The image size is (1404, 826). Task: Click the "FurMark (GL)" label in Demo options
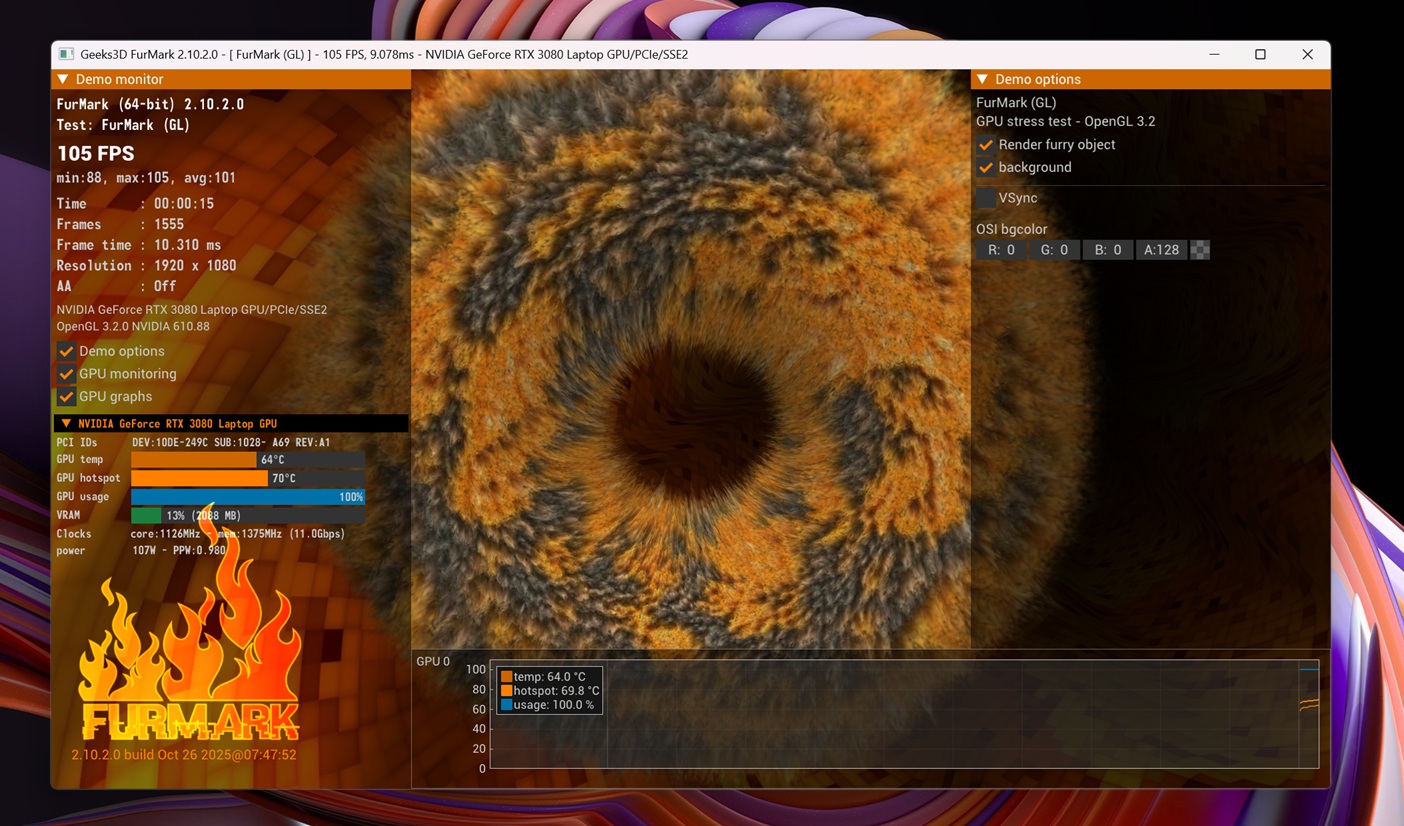[x=1016, y=102]
